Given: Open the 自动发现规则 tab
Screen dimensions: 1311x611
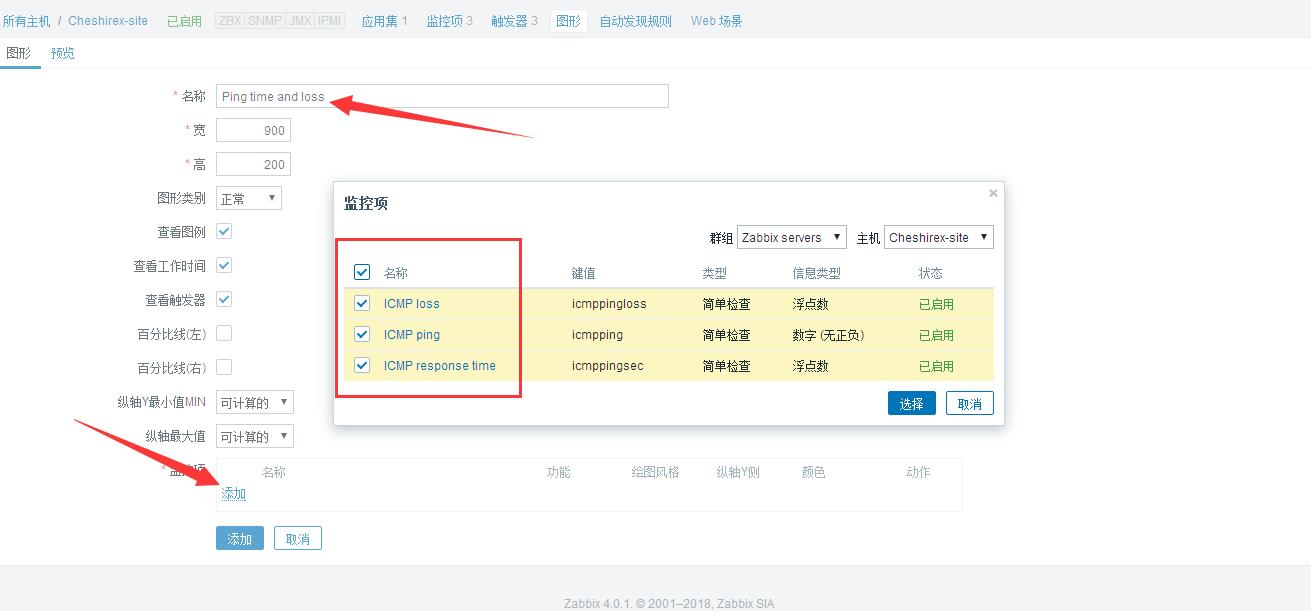Looking at the screenshot, I should tap(636, 21).
